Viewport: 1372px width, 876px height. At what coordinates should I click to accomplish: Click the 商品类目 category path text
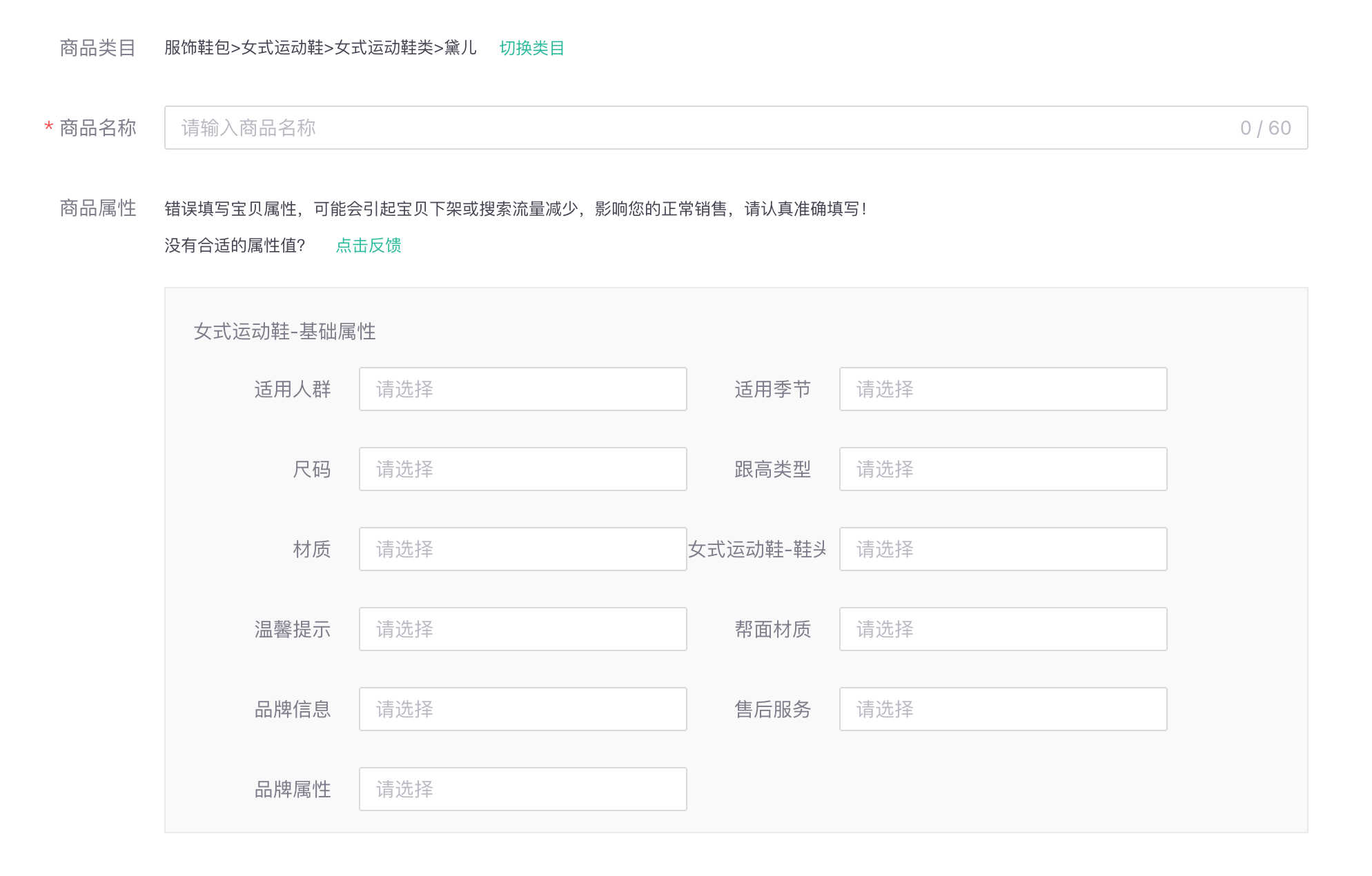point(320,48)
